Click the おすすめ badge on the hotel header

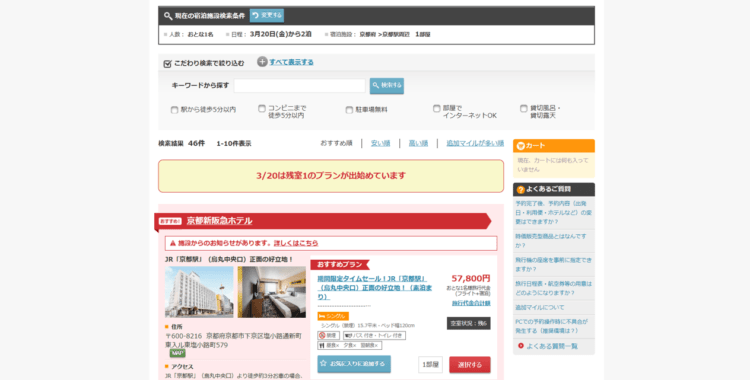coord(170,221)
